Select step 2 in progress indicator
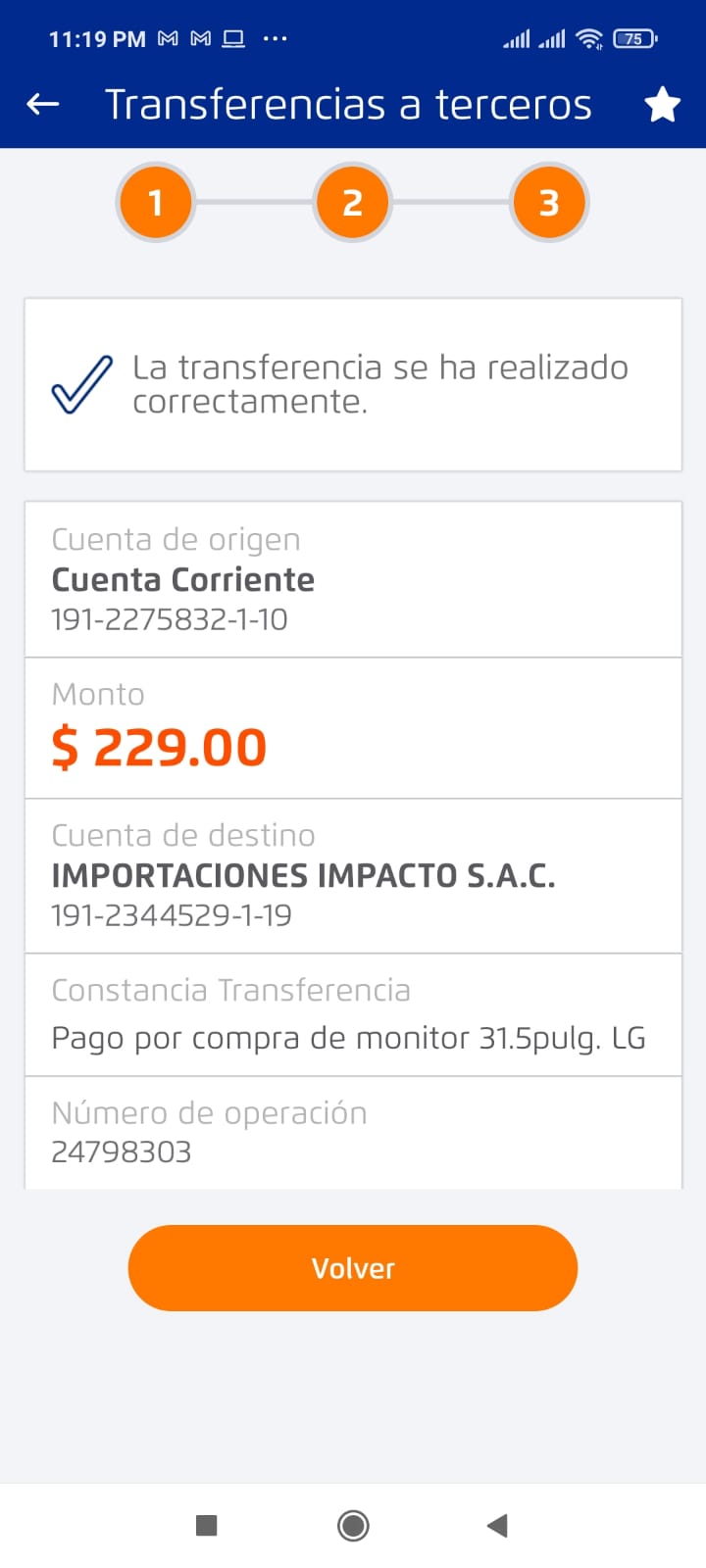 (x=352, y=203)
